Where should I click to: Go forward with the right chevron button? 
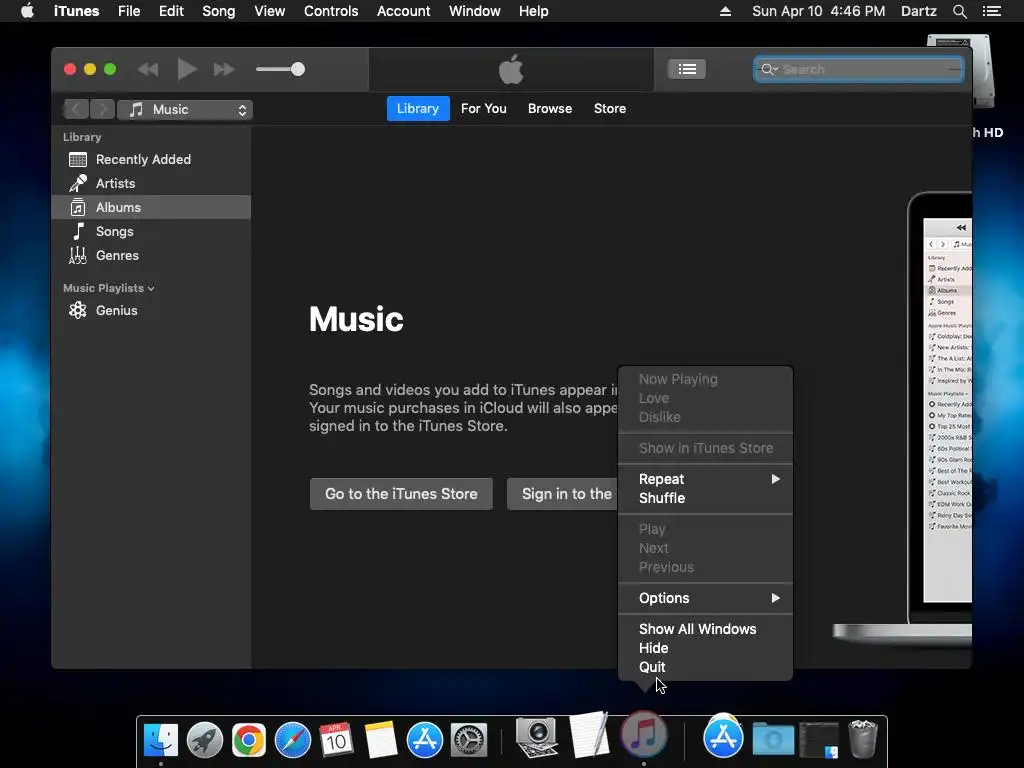(x=103, y=110)
